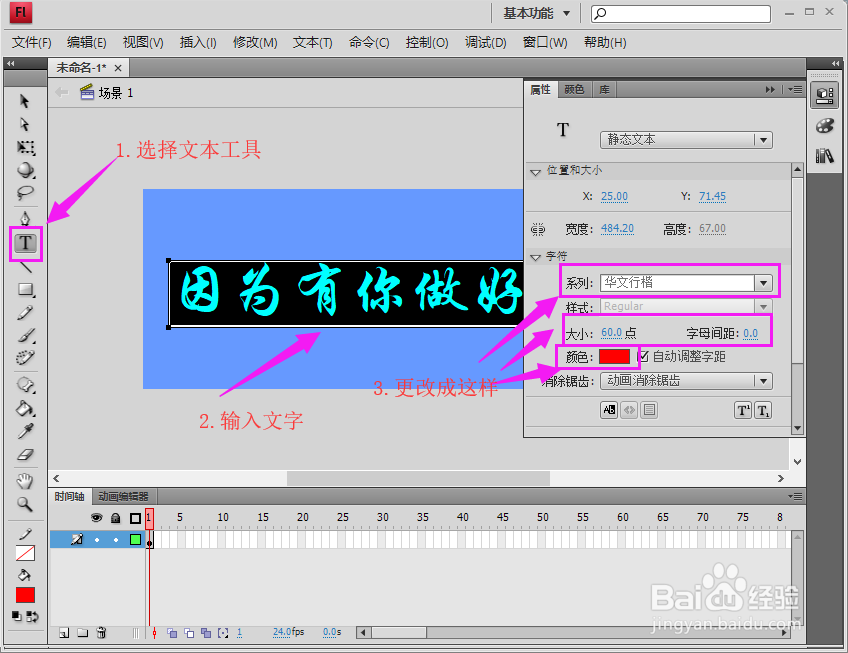Select the Lasso tool

click(25, 193)
